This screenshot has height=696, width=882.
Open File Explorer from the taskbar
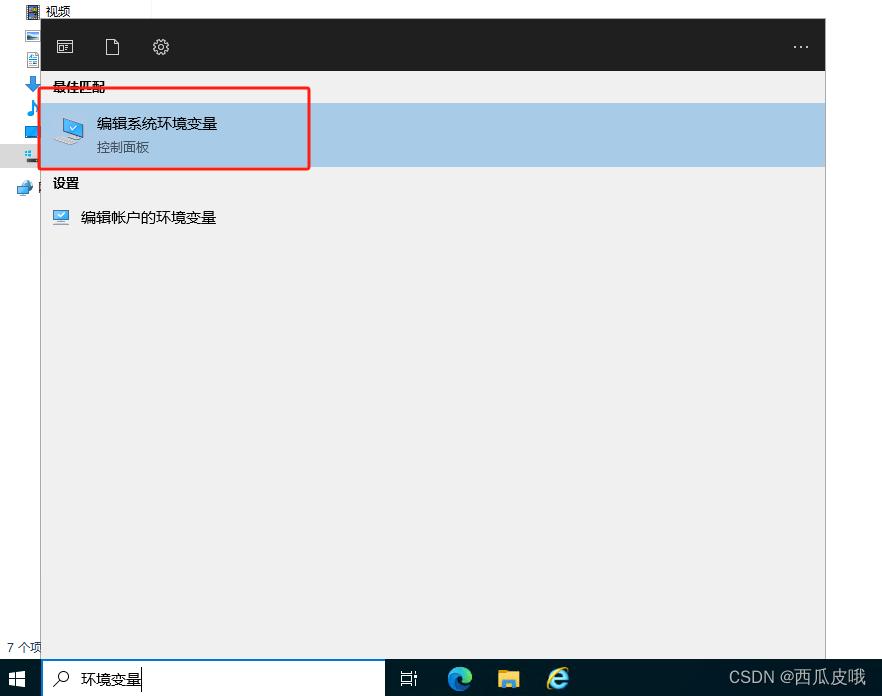coord(509,678)
